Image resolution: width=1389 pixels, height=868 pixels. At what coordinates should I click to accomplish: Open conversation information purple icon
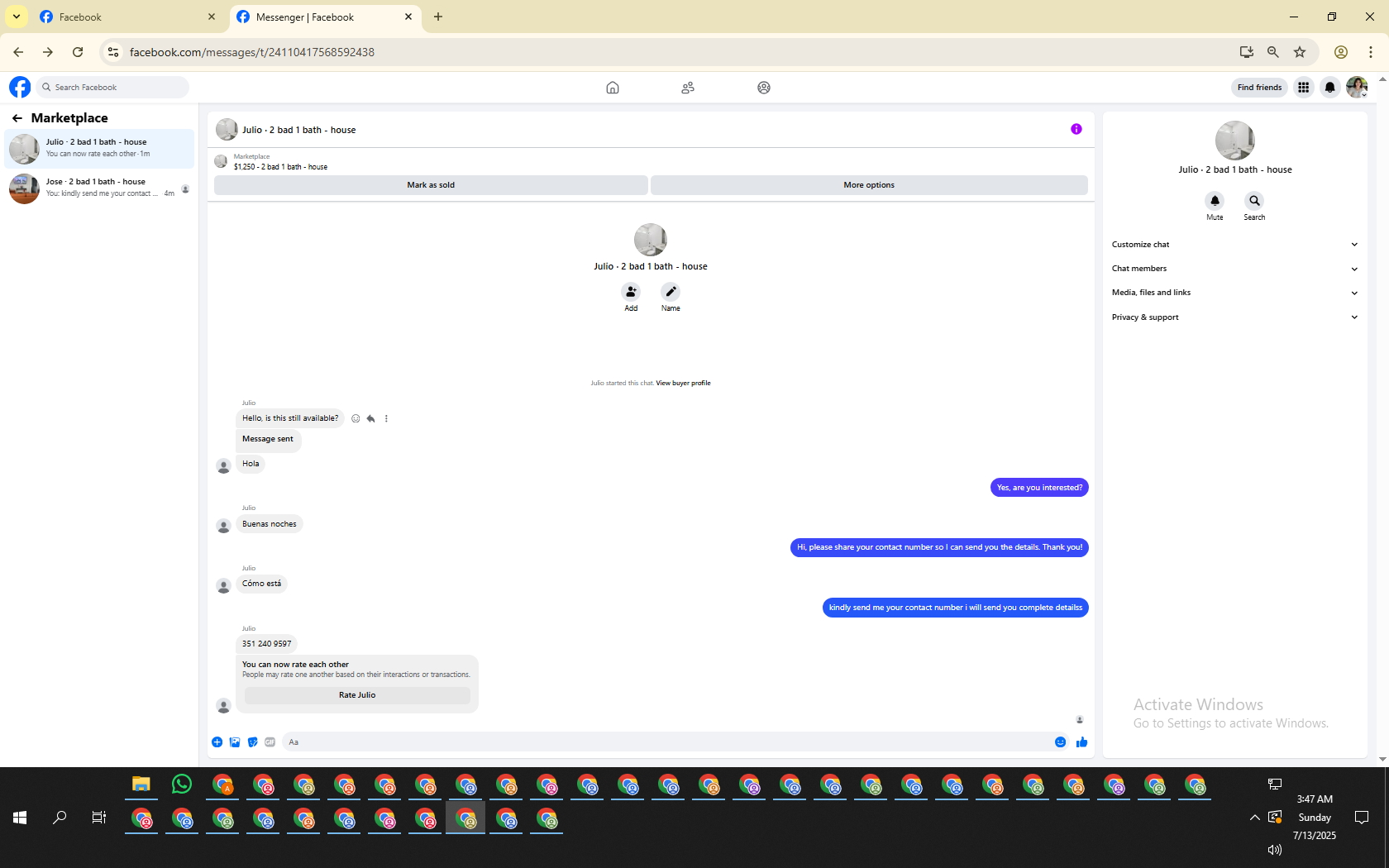pos(1076,129)
